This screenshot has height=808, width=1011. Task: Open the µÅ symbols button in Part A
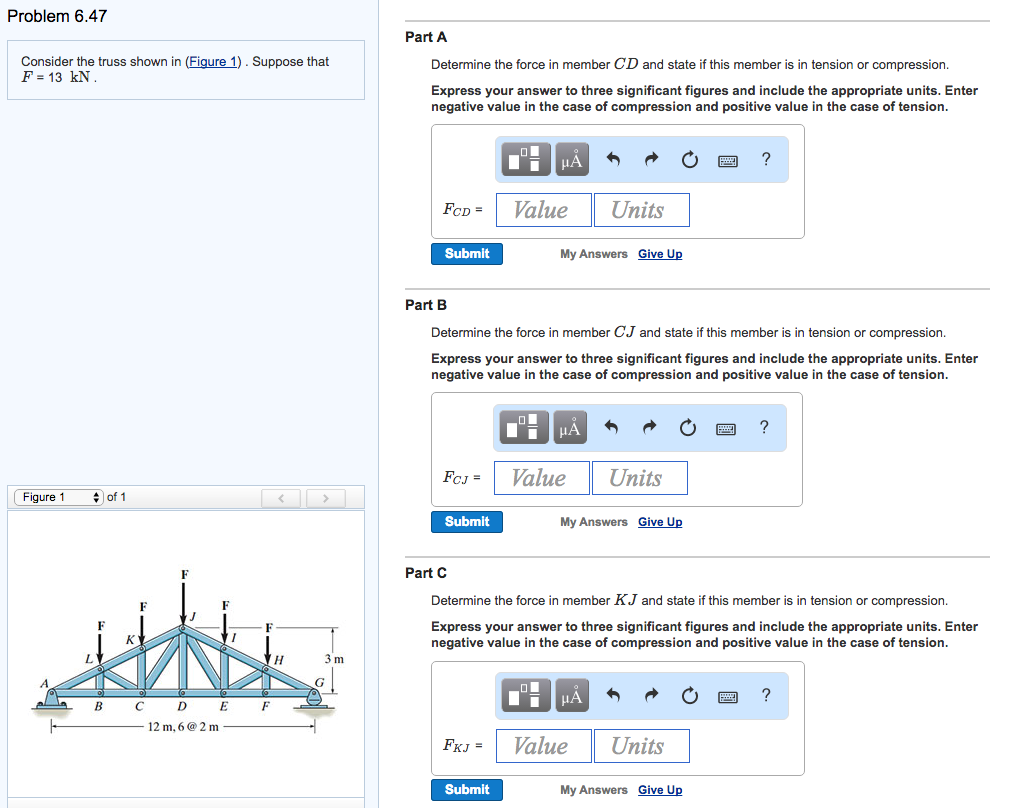572,159
